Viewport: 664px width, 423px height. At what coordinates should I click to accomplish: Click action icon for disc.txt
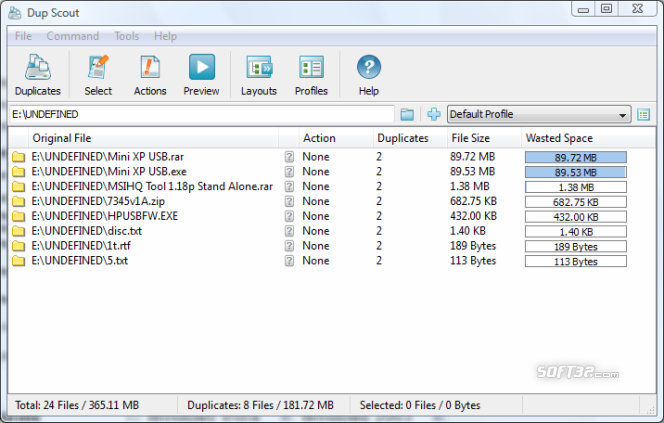pyautogui.click(x=289, y=231)
